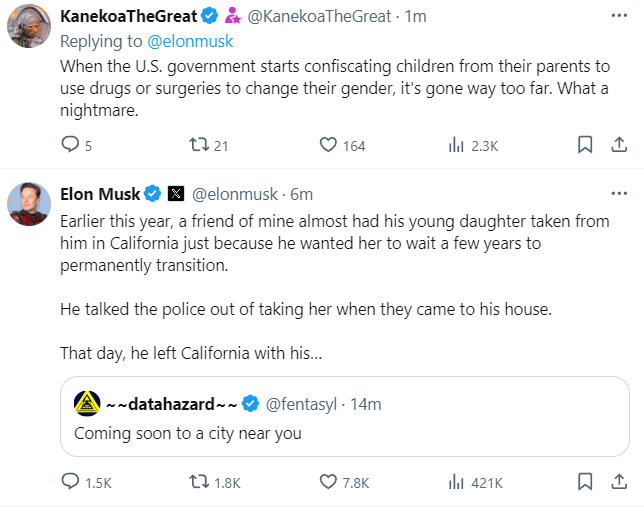Bookmark Elon Musk's tweet
This screenshot has height=507, width=644.
pyautogui.click(x=586, y=482)
